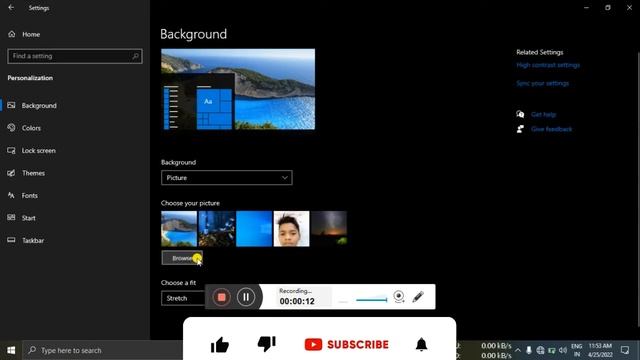
Task: Open the taskbar clock showing 11:53 AM
Action: click(x=600, y=350)
